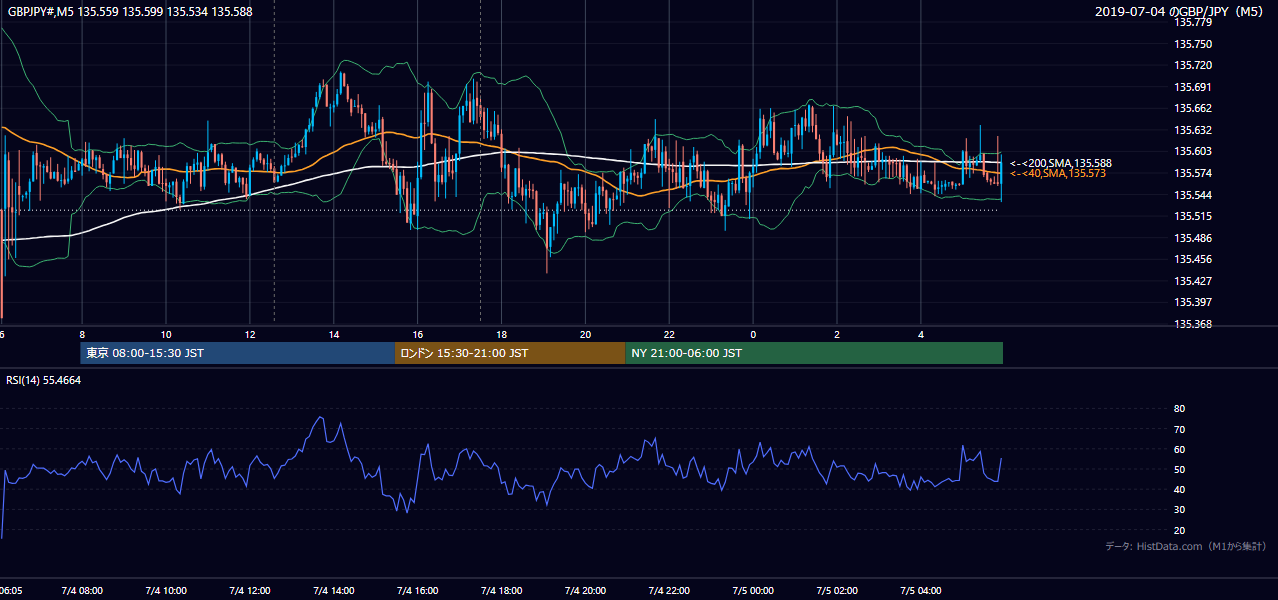The image size is (1278, 600).
Task: Click price axis value 135.662
Action: click(x=1193, y=108)
